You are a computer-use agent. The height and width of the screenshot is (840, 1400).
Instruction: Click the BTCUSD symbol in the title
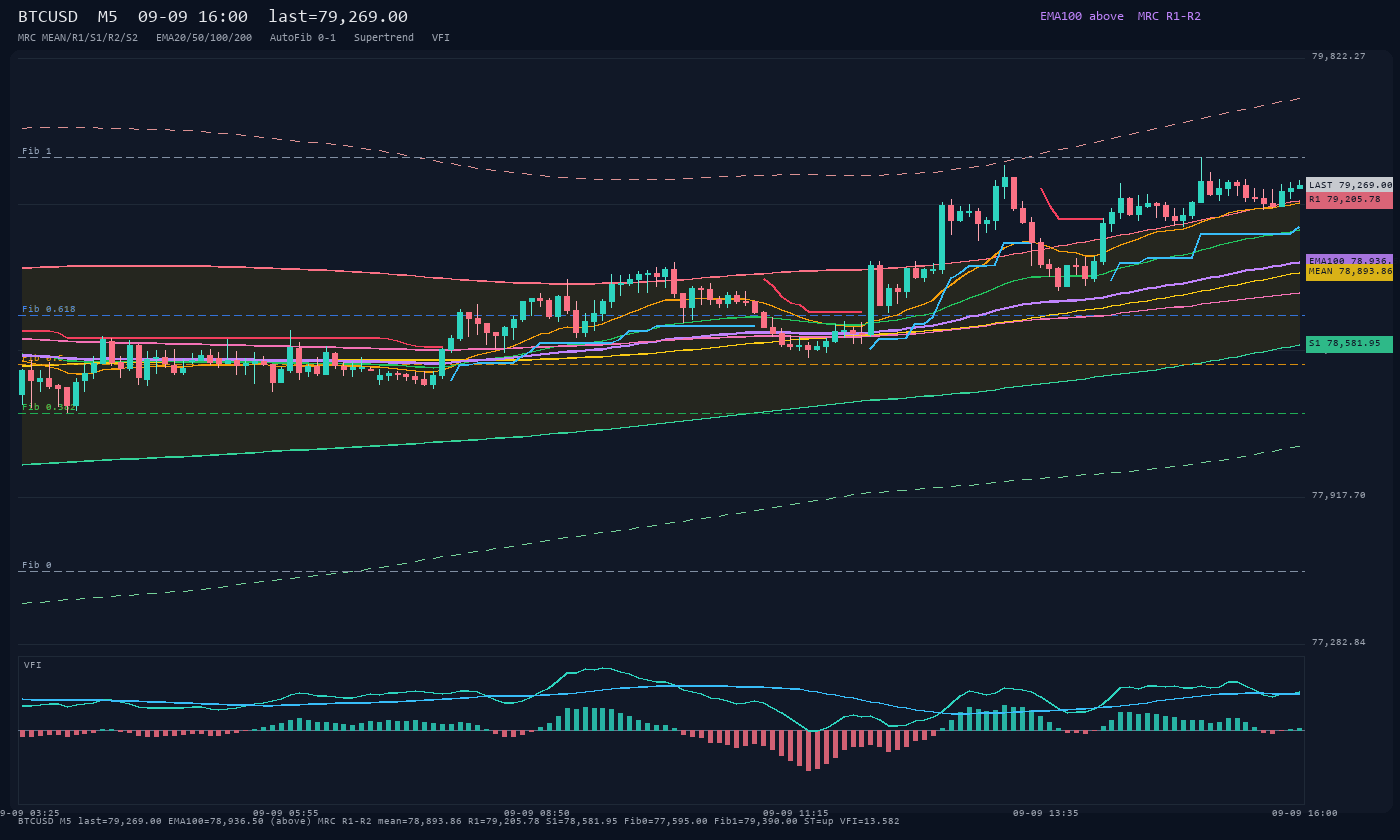coord(50,17)
